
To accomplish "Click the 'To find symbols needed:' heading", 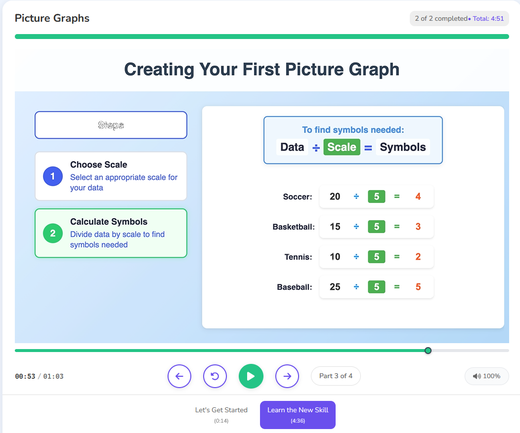I will click(353, 130).
